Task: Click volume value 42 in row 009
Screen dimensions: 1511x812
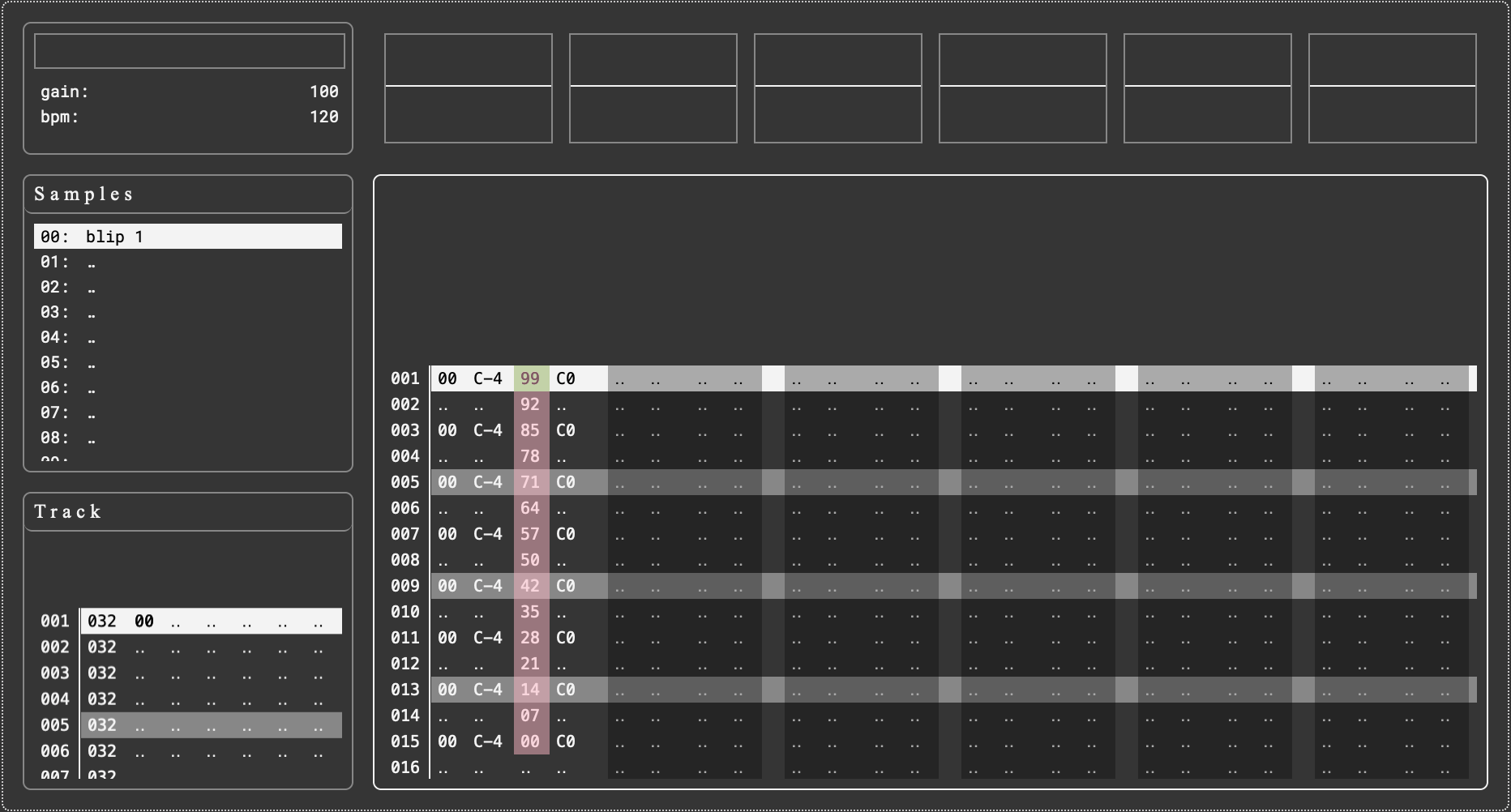Action: click(x=531, y=586)
